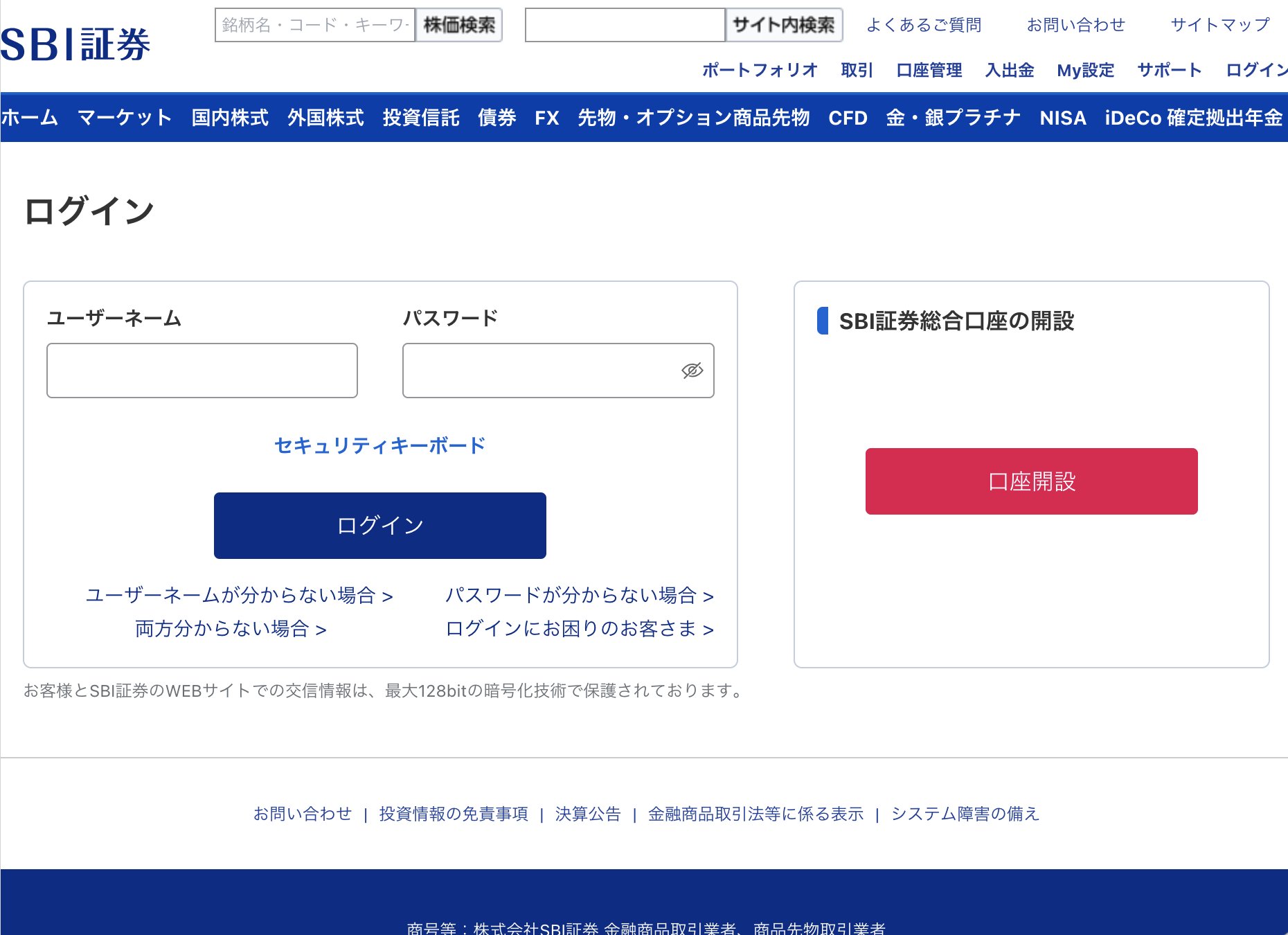Select the 国内株式 navigation tab
Viewport: 1288px width, 935px height.
point(230,118)
